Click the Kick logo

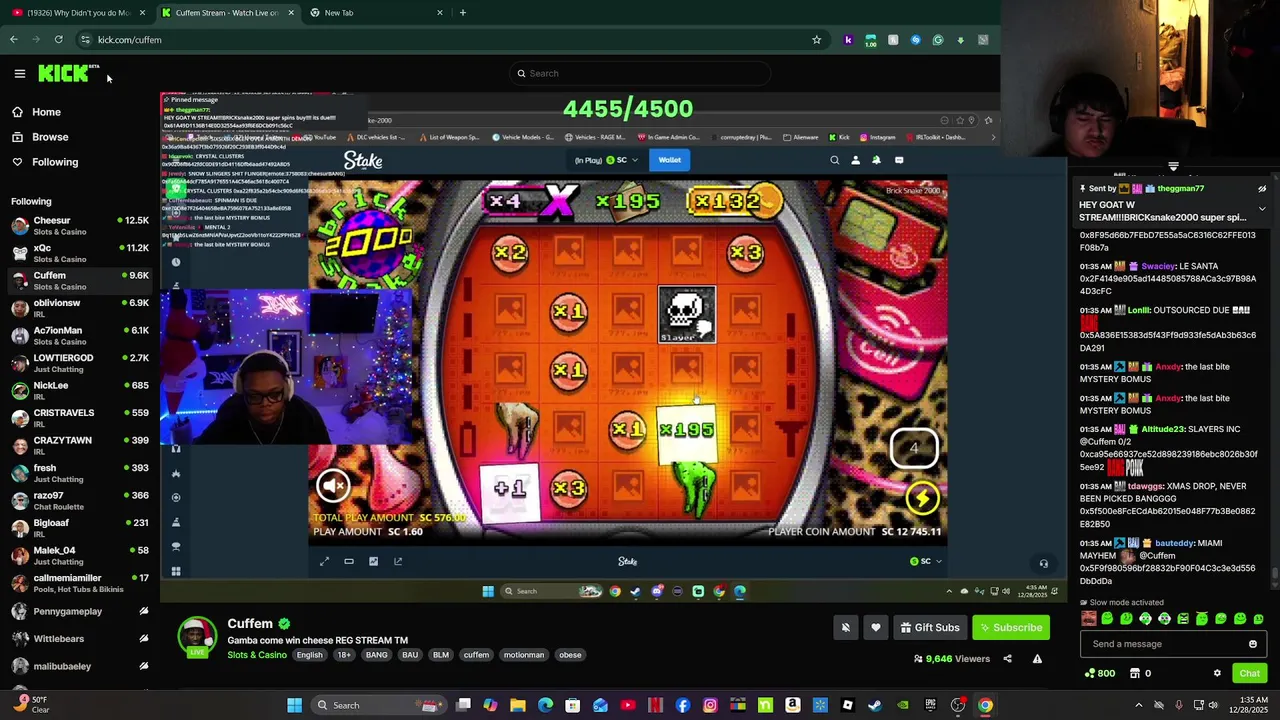point(68,73)
